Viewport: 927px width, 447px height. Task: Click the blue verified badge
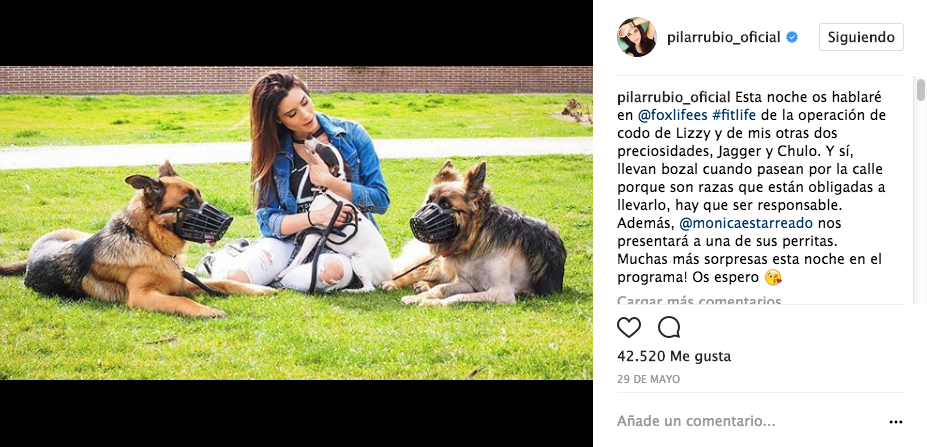pos(792,37)
